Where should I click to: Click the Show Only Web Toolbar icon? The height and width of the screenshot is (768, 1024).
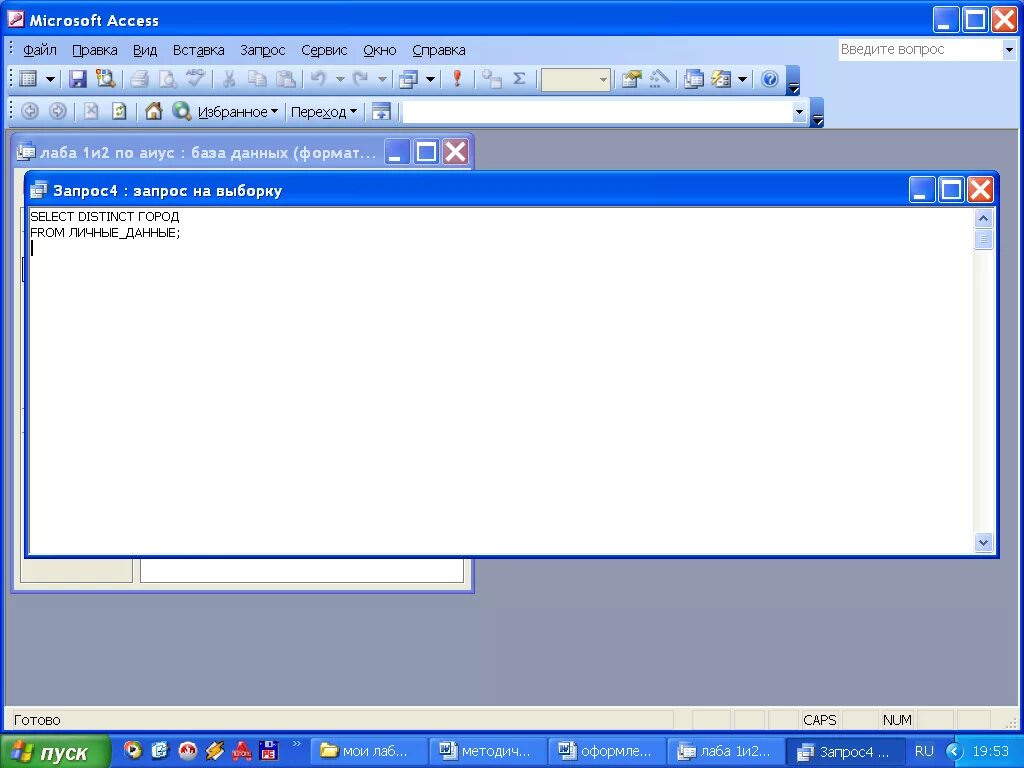tap(381, 112)
